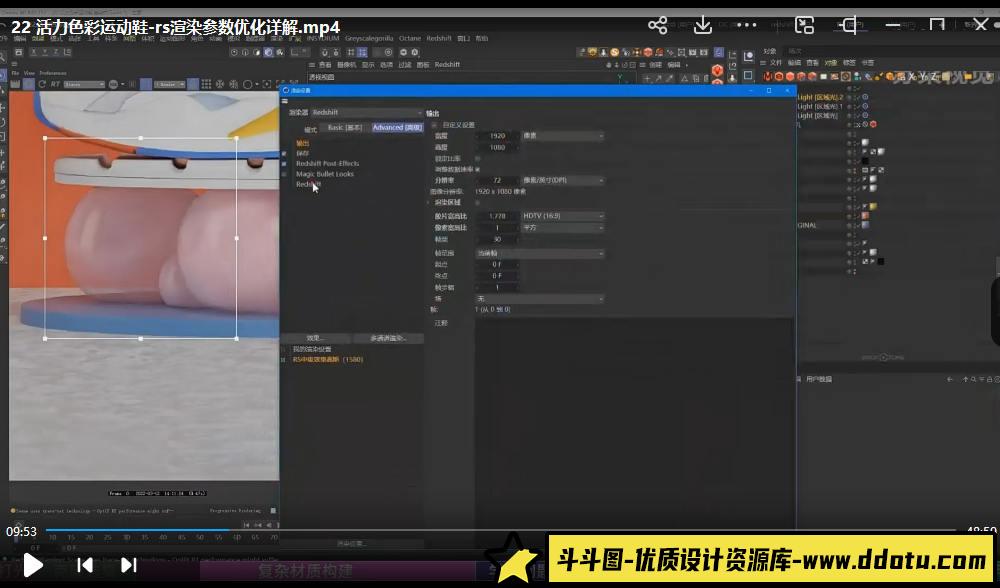
Task: Collapse the 自定义设置 section
Action: tap(434, 125)
